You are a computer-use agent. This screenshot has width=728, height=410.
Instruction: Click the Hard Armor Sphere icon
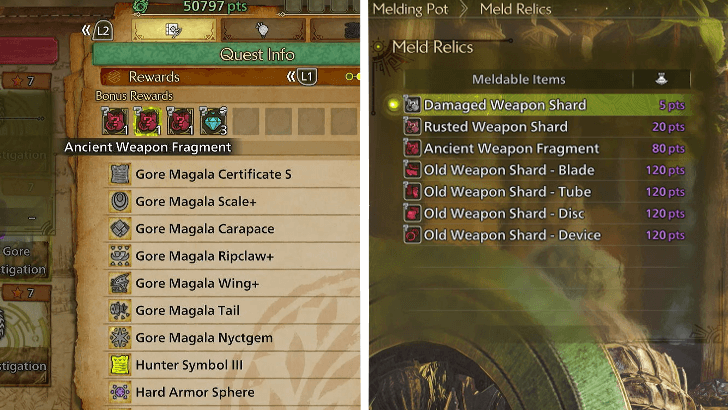(x=120, y=392)
